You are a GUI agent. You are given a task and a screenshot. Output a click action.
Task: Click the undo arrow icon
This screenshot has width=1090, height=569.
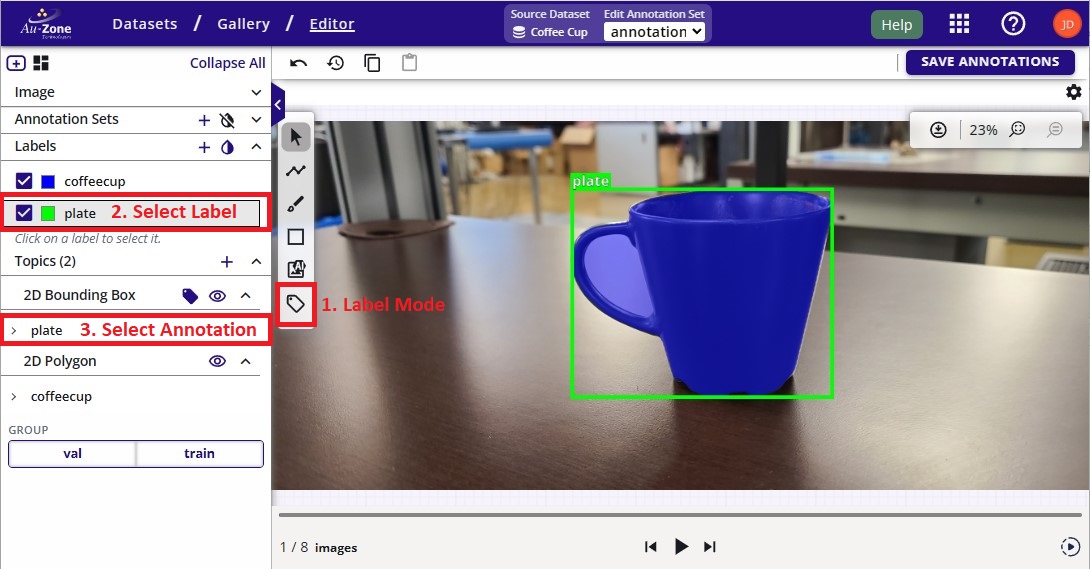(298, 63)
